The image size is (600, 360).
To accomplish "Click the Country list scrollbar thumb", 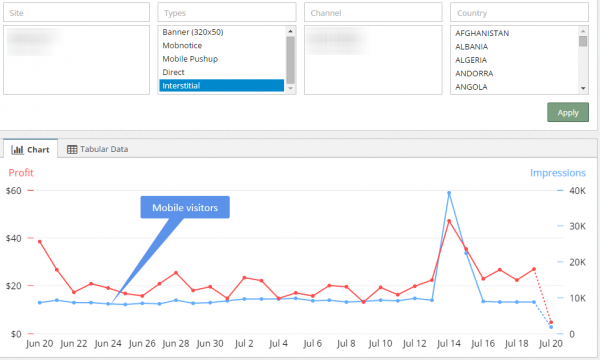I will tap(583, 41).
